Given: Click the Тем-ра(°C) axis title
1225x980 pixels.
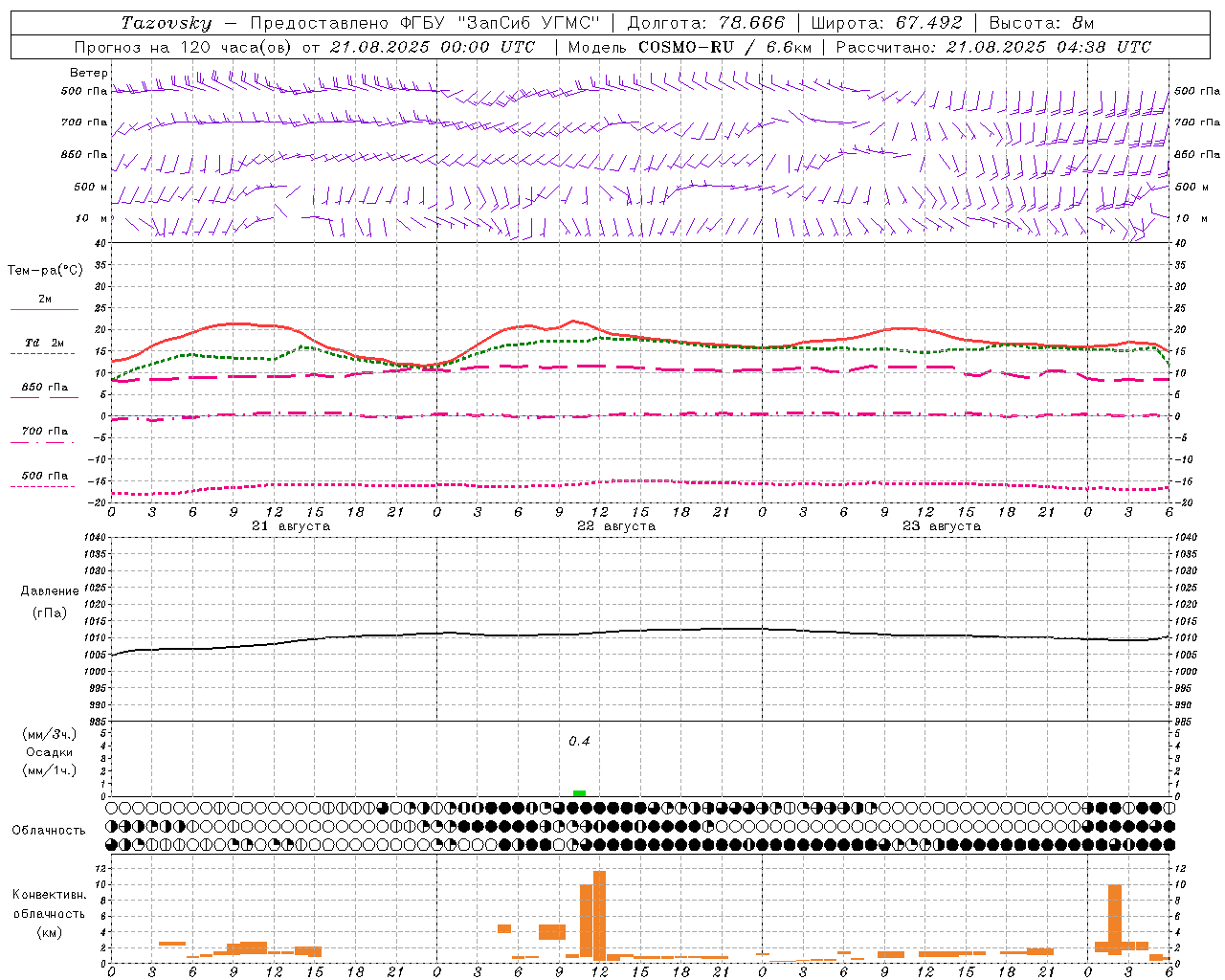Looking at the screenshot, I should coord(45,271).
